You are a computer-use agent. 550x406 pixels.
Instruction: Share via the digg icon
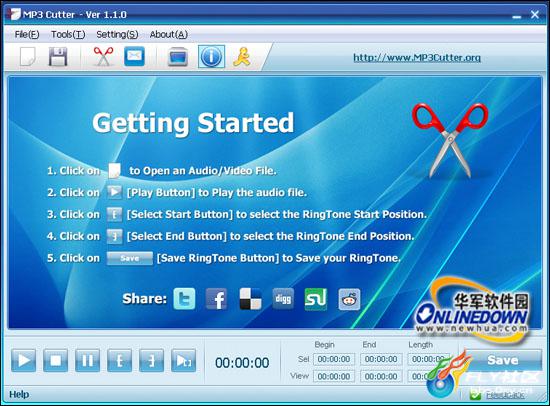click(x=283, y=299)
